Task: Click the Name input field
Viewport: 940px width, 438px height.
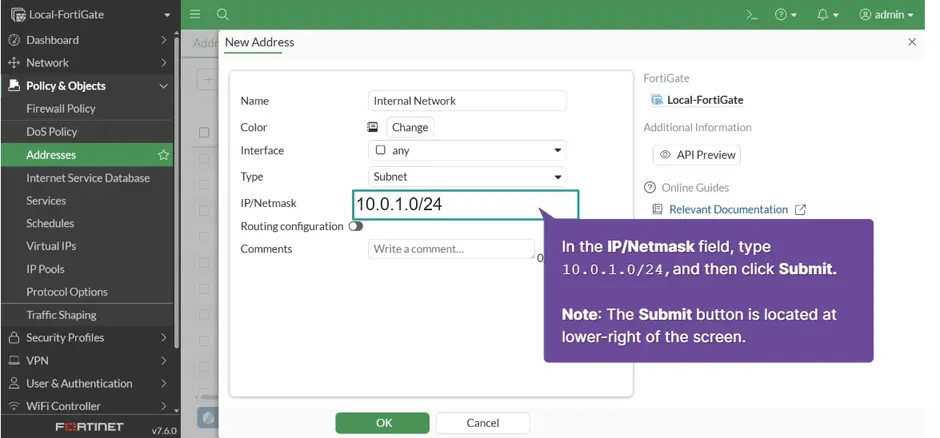Action: pyautogui.click(x=467, y=101)
